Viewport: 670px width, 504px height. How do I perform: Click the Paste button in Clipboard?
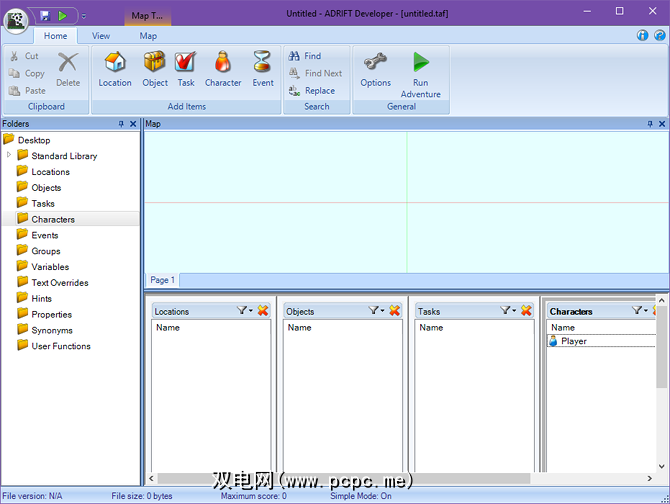click(x=27, y=91)
